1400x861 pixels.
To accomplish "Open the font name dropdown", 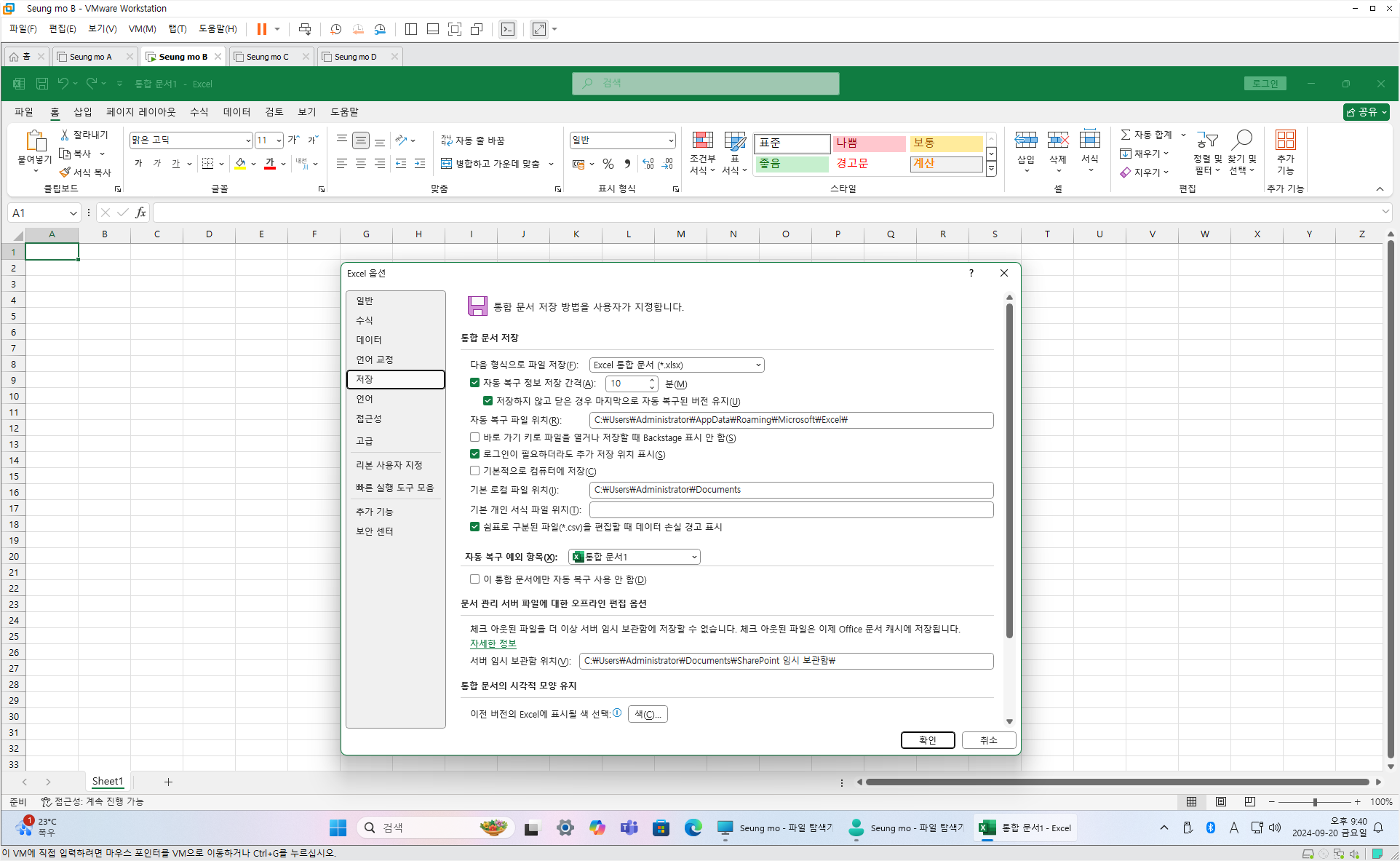I will click(x=247, y=140).
